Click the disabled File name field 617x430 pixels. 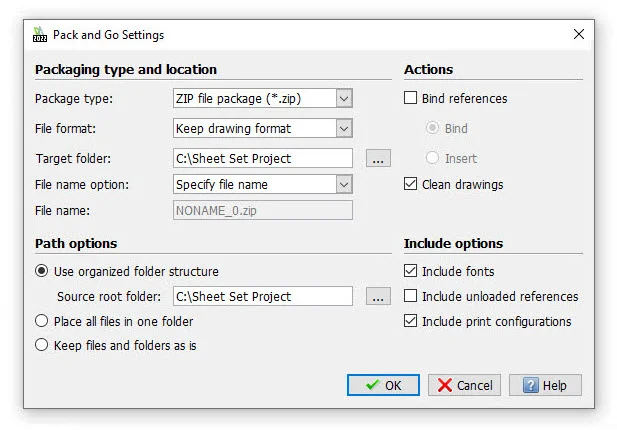(x=262, y=210)
